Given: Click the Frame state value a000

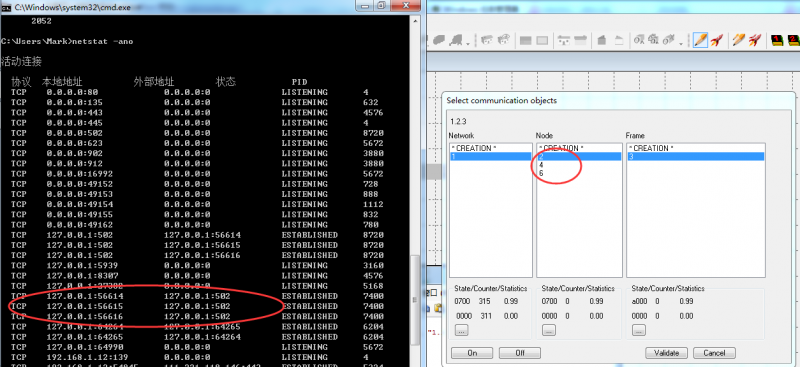Looking at the screenshot, I should (639, 302).
